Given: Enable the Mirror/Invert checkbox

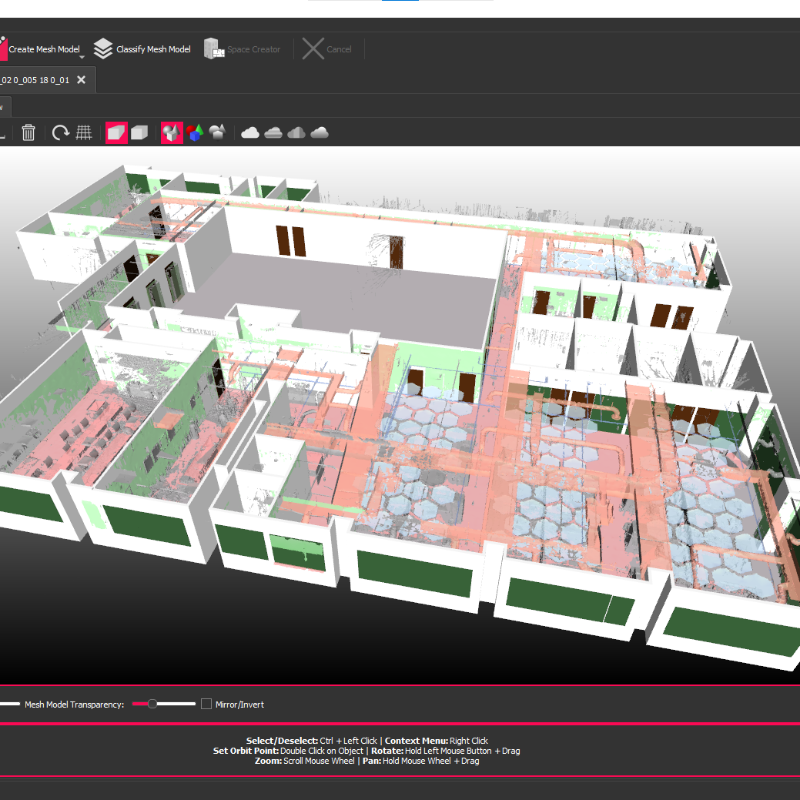Looking at the screenshot, I should click(x=205, y=704).
